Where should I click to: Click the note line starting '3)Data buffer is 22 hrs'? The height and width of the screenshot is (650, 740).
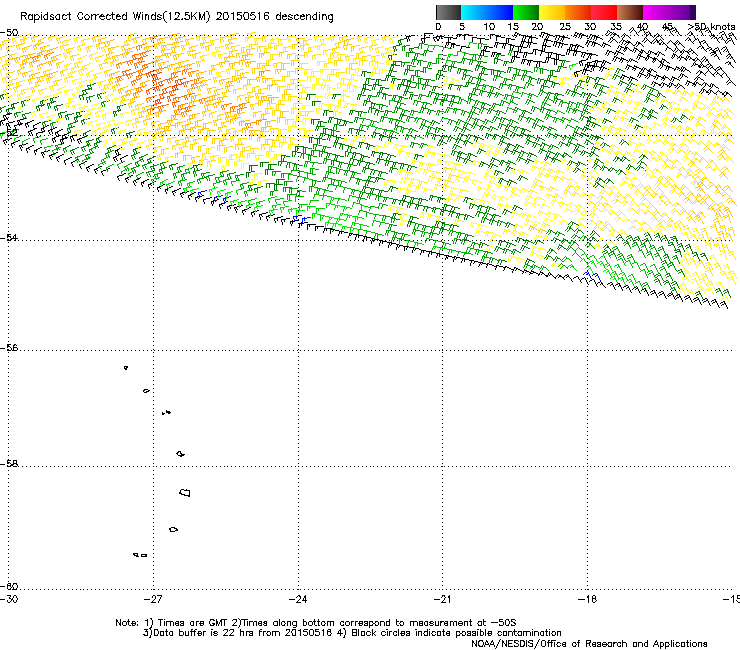tap(352, 633)
